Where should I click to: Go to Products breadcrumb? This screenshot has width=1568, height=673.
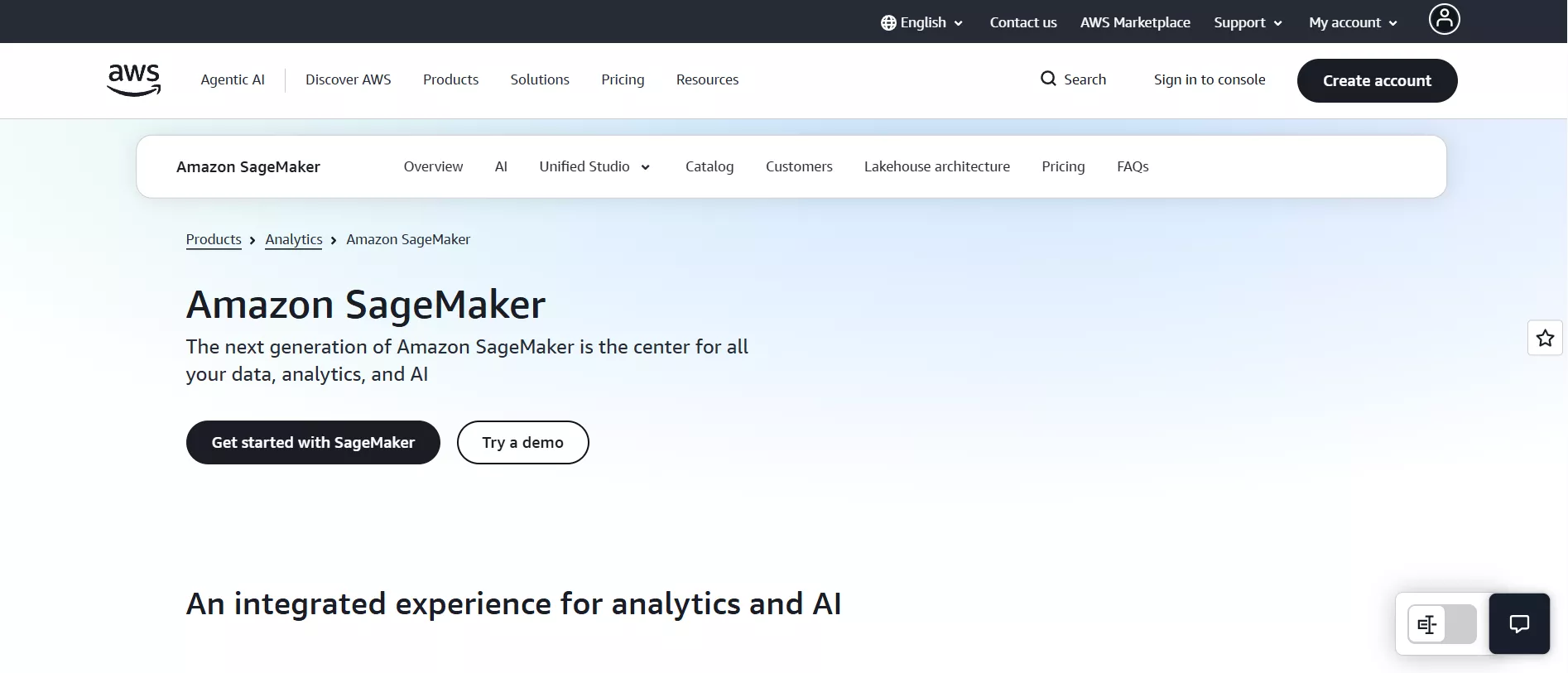[x=214, y=239]
